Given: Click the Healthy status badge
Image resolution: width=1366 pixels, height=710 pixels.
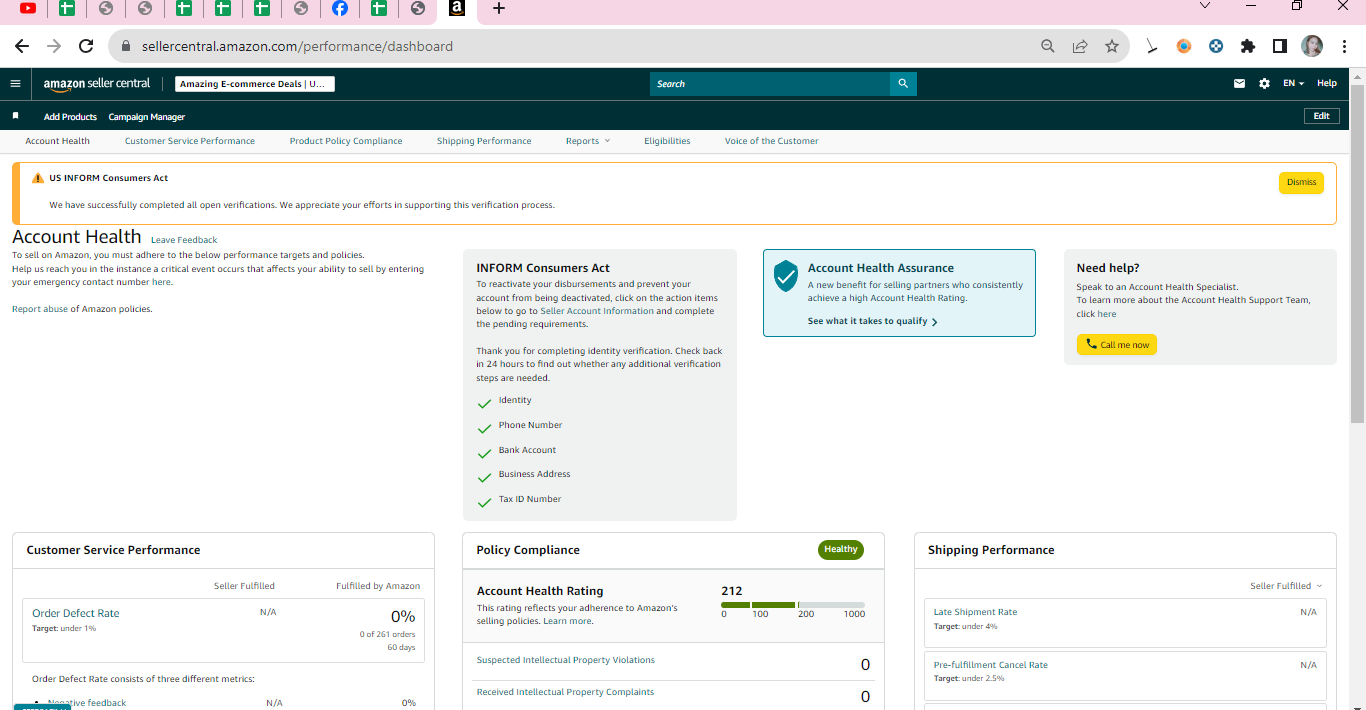Looking at the screenshot, I should 841,549.
